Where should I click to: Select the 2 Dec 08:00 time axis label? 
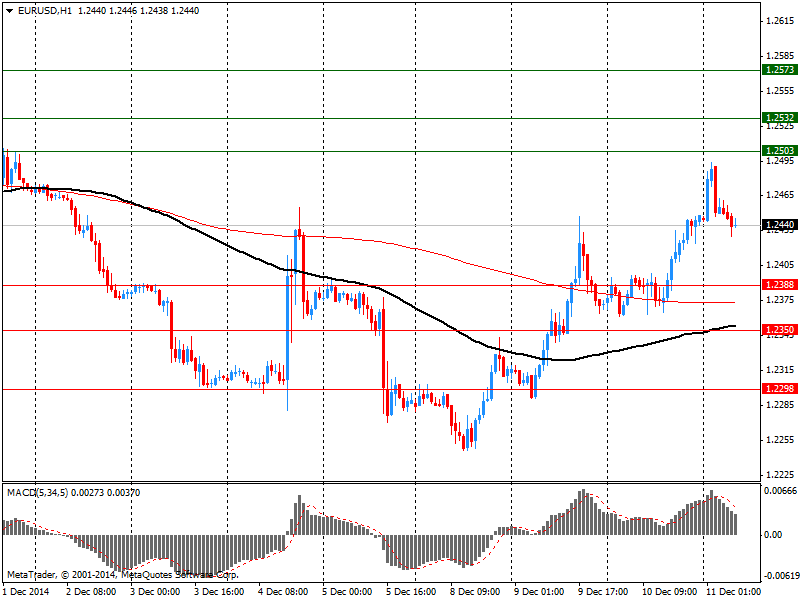pos(91,592)
